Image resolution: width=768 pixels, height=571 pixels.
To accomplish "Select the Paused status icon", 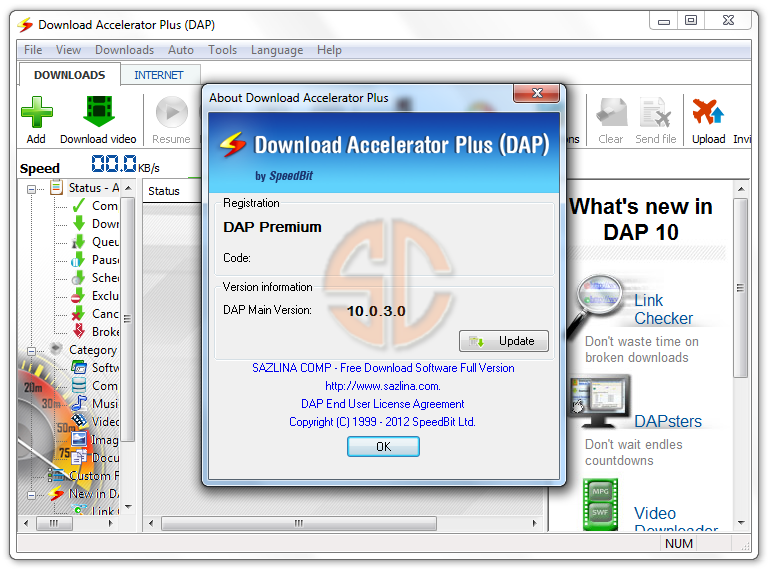I will coord(78,260).
